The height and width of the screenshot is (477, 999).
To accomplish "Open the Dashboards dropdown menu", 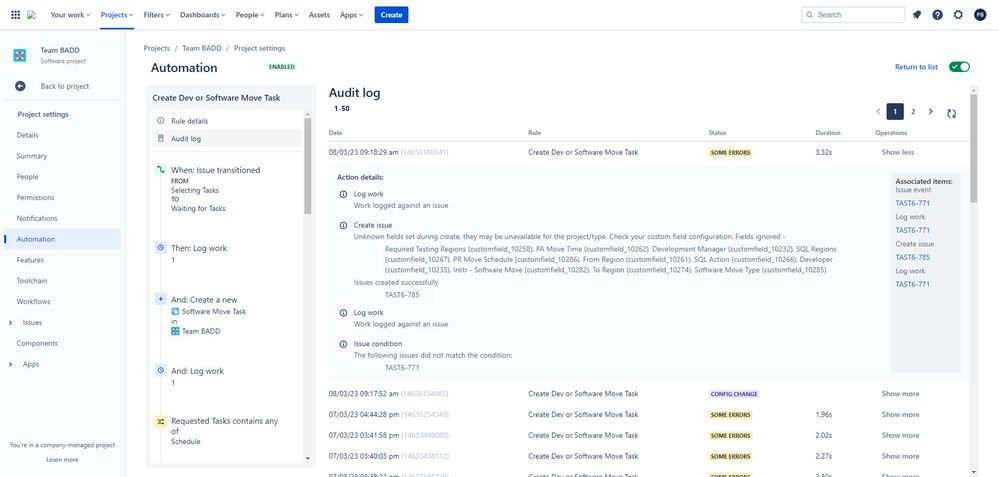I will 203,15.
